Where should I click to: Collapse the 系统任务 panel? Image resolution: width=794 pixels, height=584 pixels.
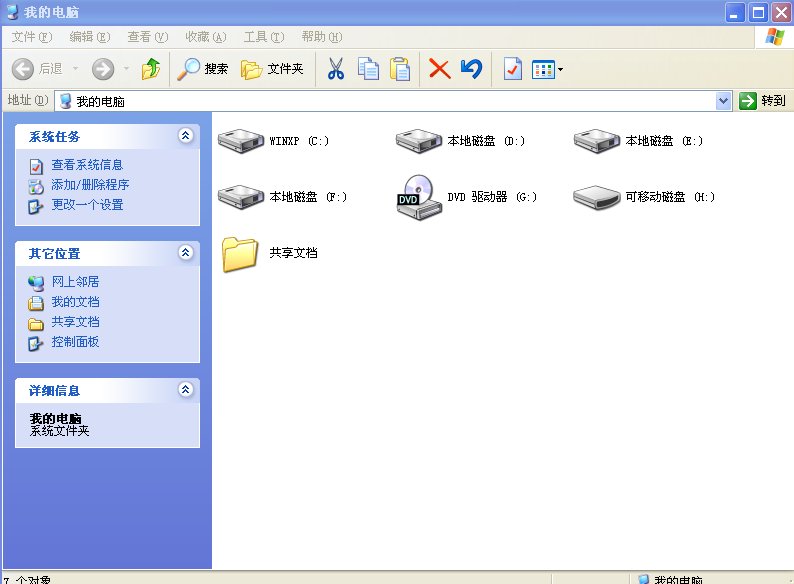pyautogui.click(x=185, y=136)
